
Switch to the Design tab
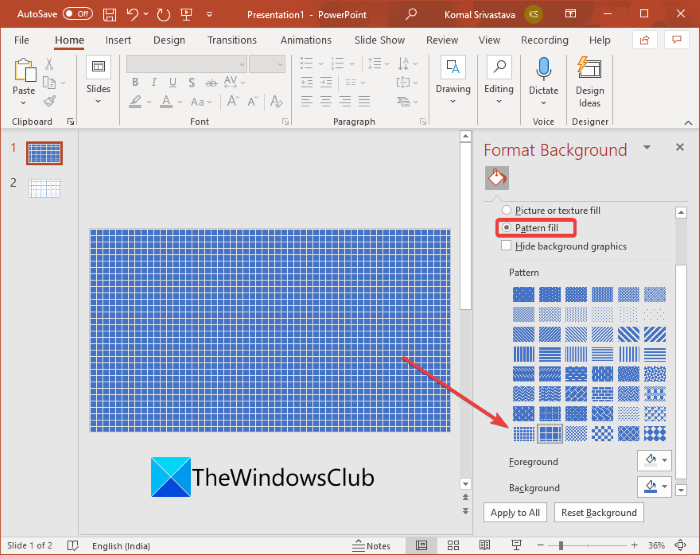click(169, 40)
